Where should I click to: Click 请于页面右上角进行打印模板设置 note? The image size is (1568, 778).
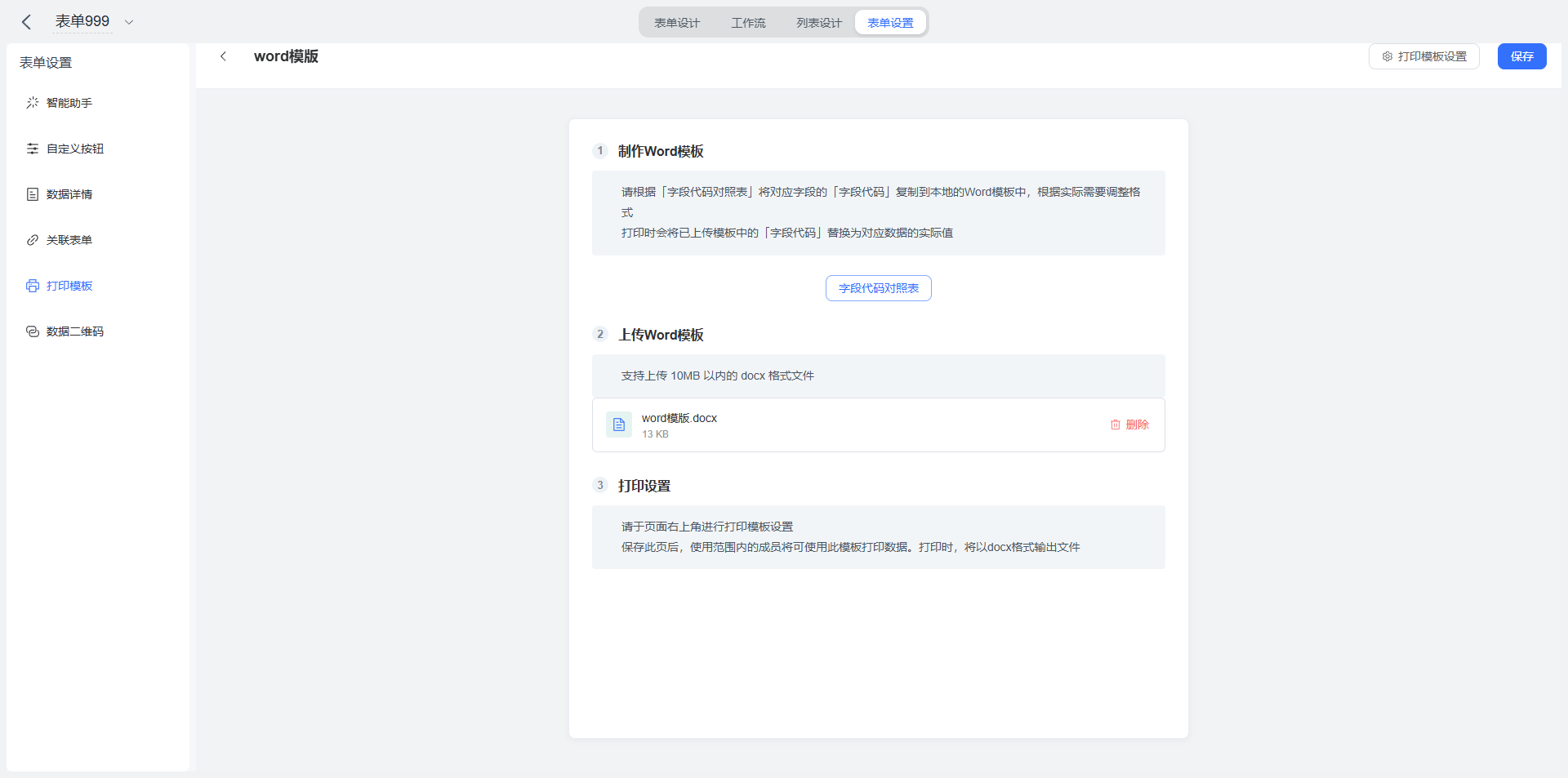click(707, 527)
